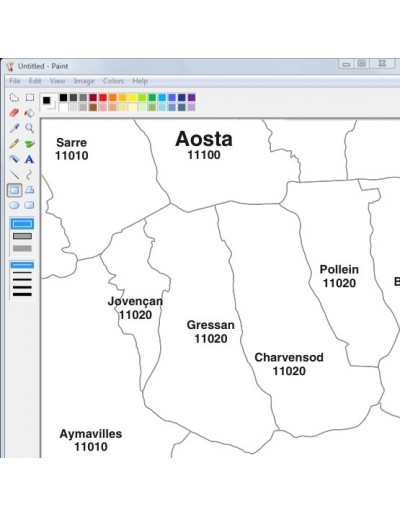The height and width of the screenshot is (517, 400).
Task: Pick the brown palette swatch
Action: click(93, 107)
